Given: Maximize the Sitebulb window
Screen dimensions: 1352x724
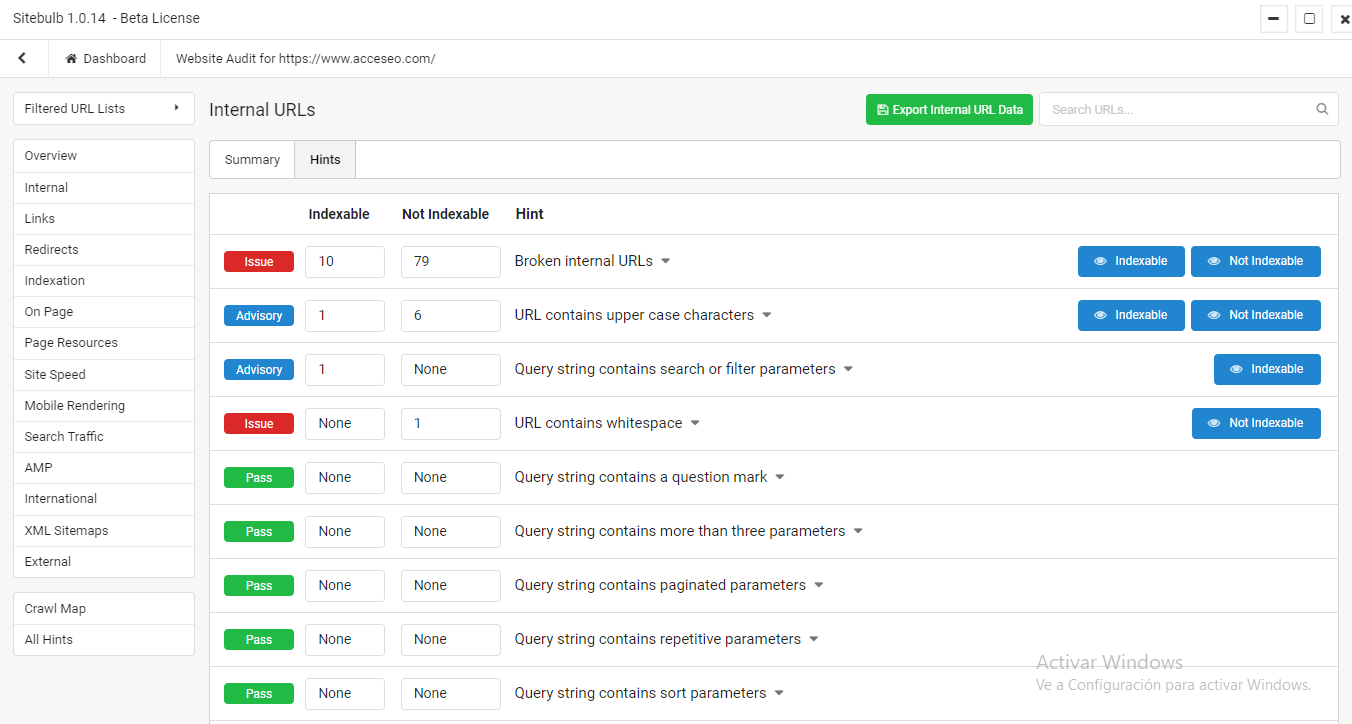Looking at the screenshot, I should pos(1309,19).
